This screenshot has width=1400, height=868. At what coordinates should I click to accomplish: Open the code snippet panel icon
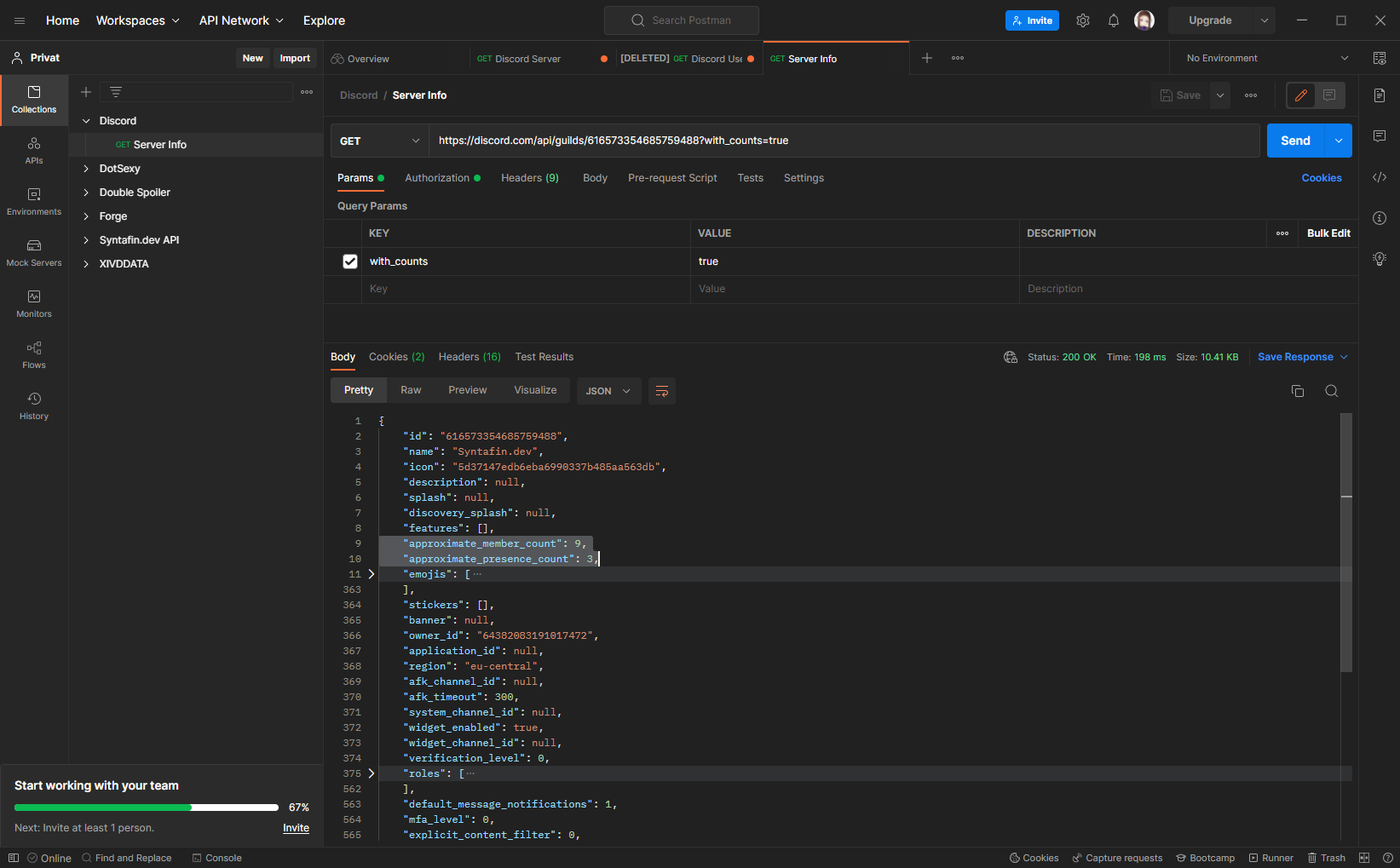coord(1379,177)
